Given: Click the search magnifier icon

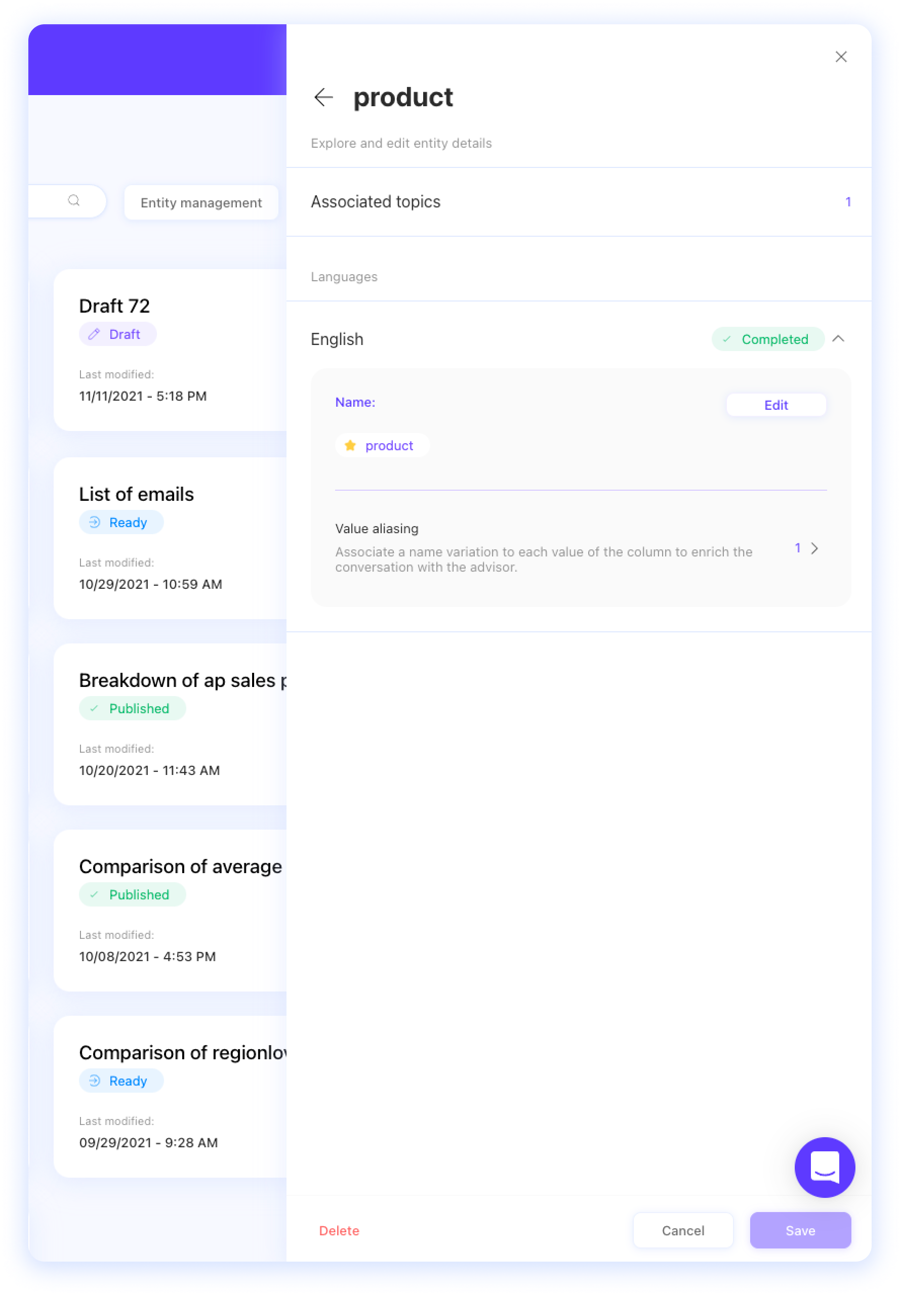Looking at the screenshot, I should (74, 201).
